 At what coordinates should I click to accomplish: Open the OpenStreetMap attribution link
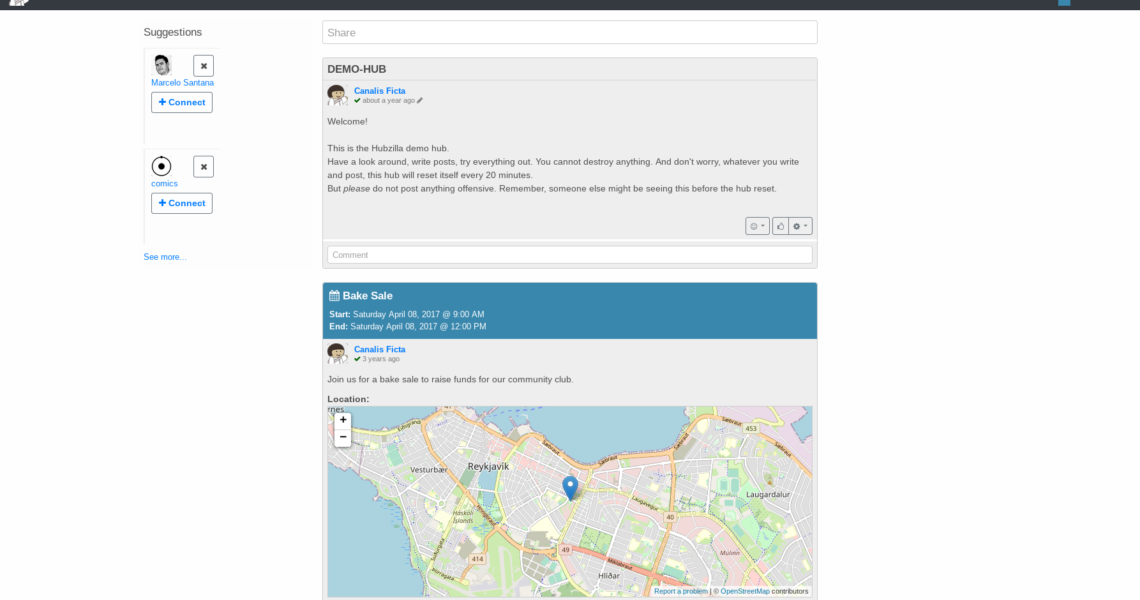coord(745,591)
